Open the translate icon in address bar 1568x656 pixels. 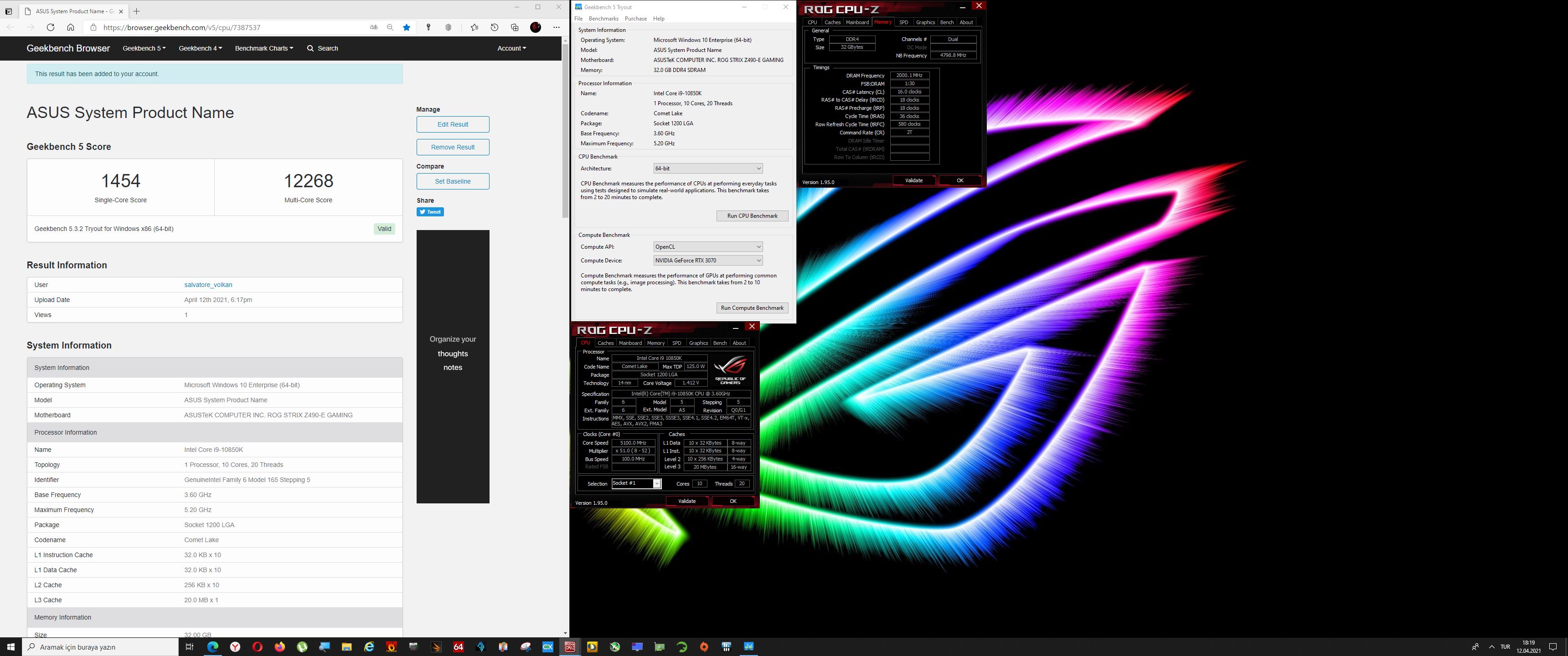point(374,27)
